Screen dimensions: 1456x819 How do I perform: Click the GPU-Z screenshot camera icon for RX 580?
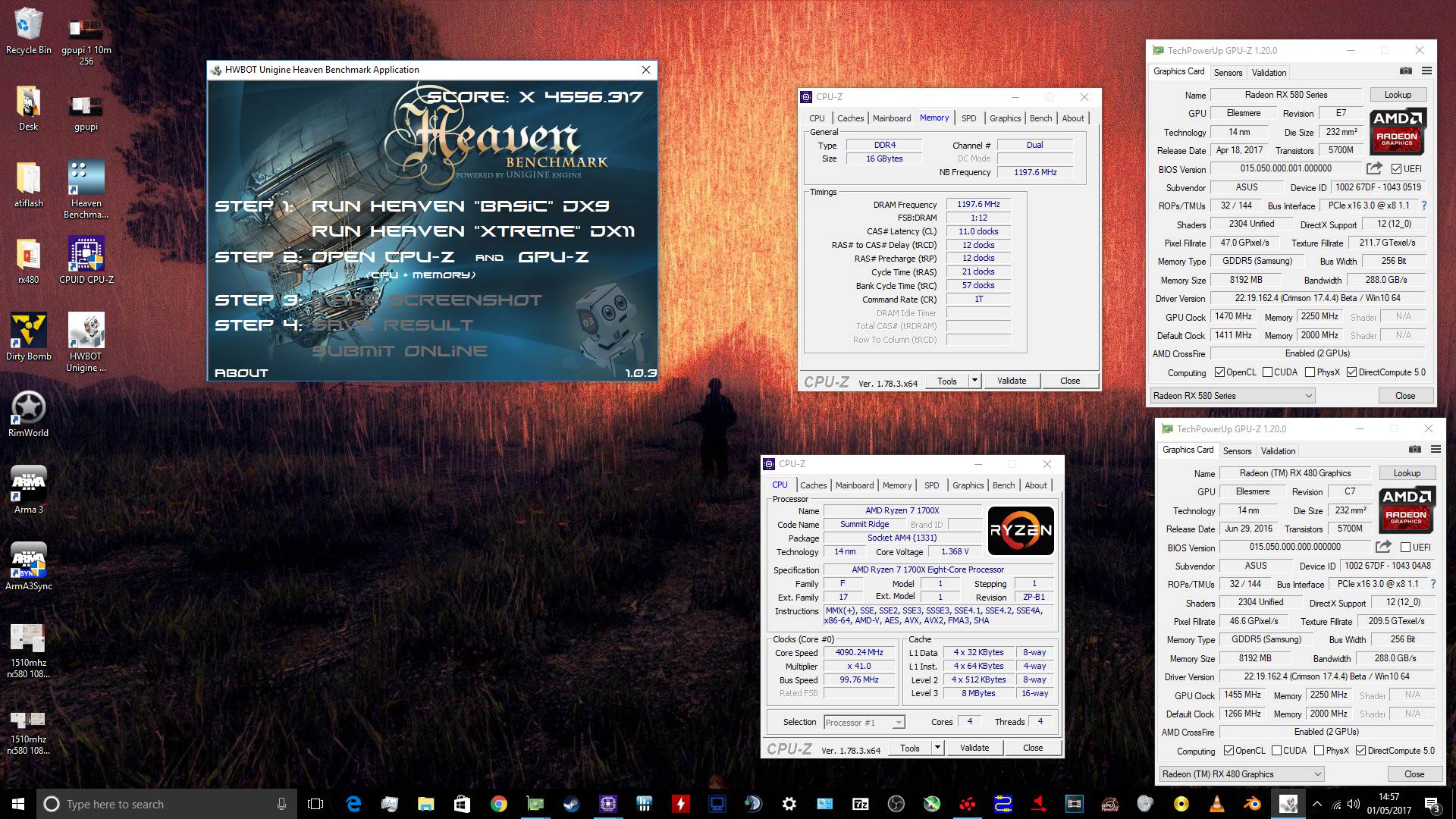click(x=1405, y=71)
